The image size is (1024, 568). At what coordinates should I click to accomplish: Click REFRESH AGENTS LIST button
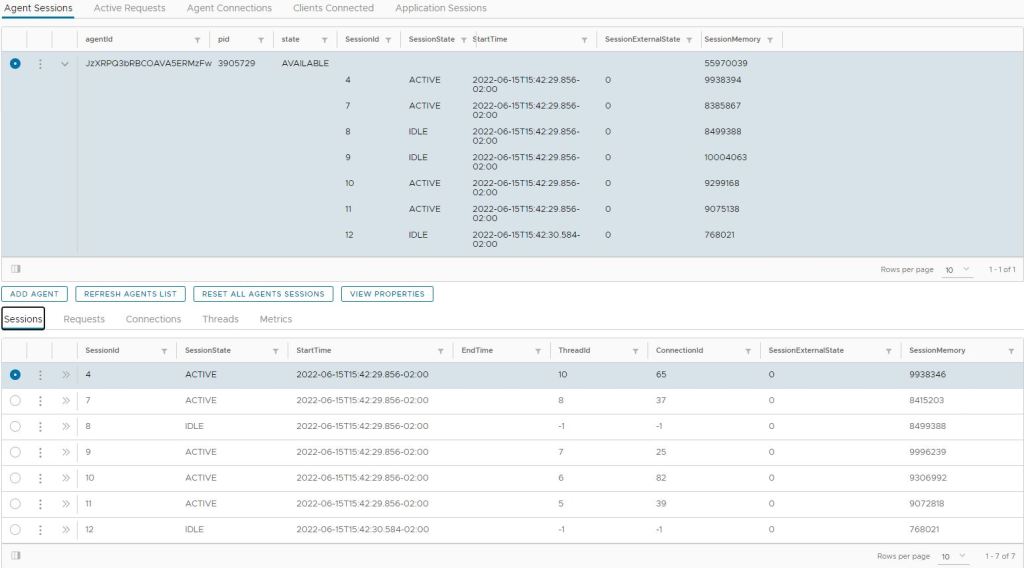point(131,294)
